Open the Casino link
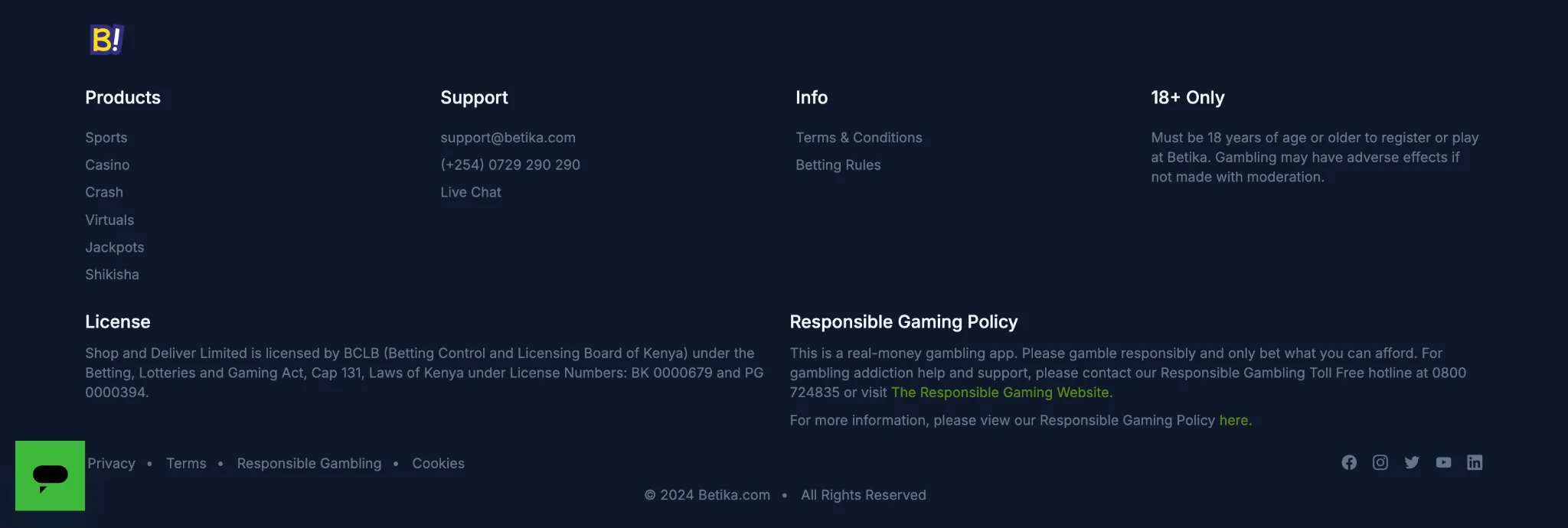The height and width of the screenshot is (528, 1568). [107, 165]
